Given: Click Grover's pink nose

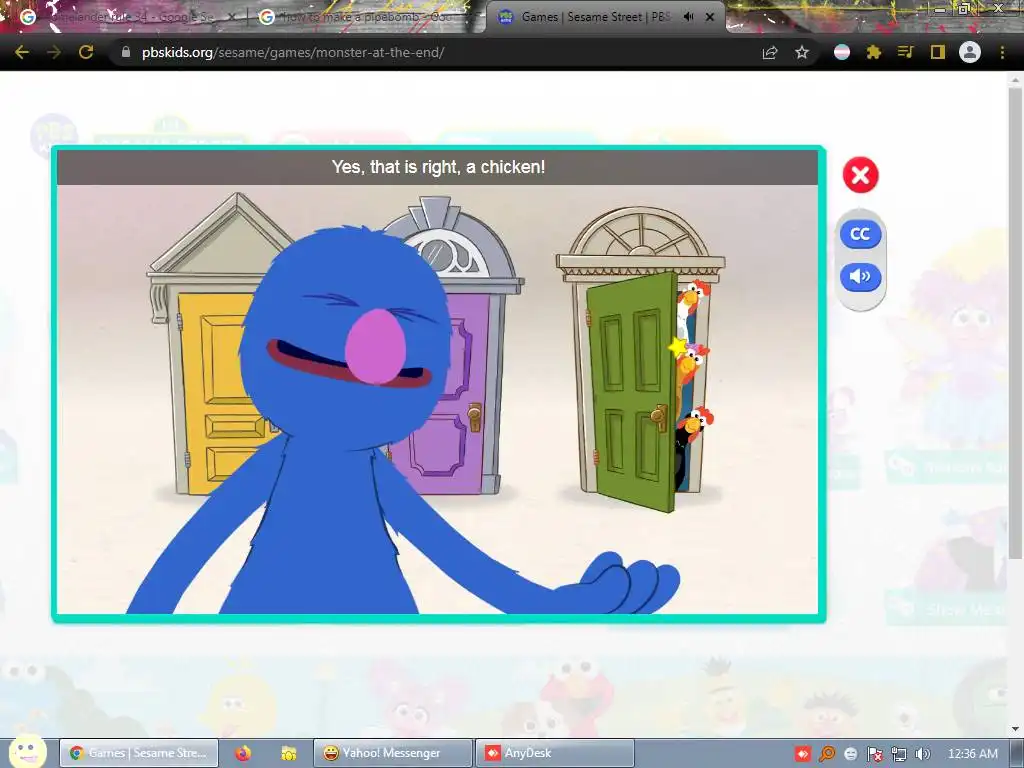Looking at the screenshot, I should (376, 346).
